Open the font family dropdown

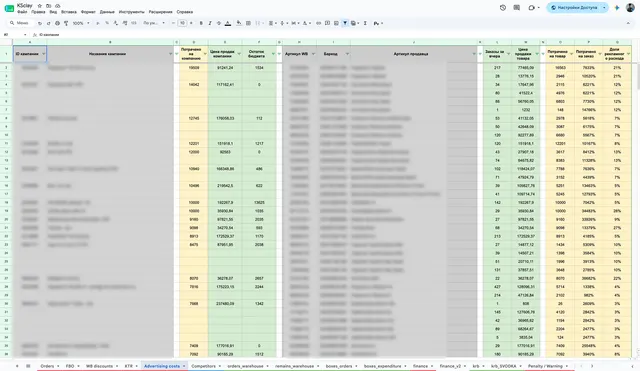click(154, 23)
